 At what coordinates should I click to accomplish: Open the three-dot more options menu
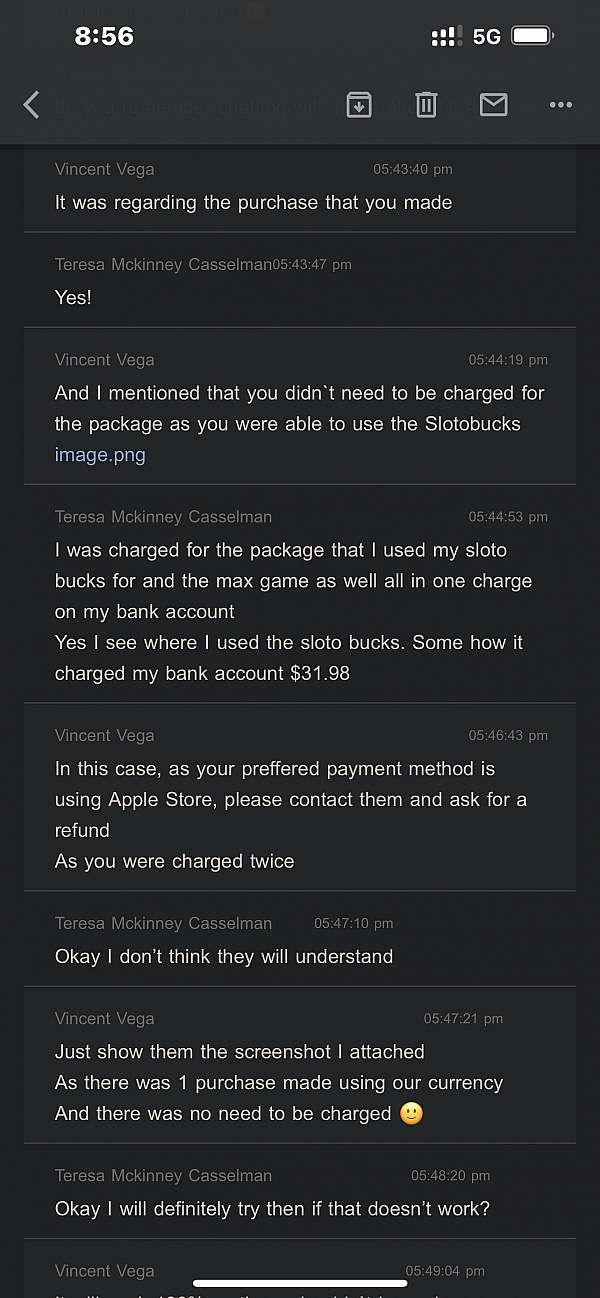[560, 105]
